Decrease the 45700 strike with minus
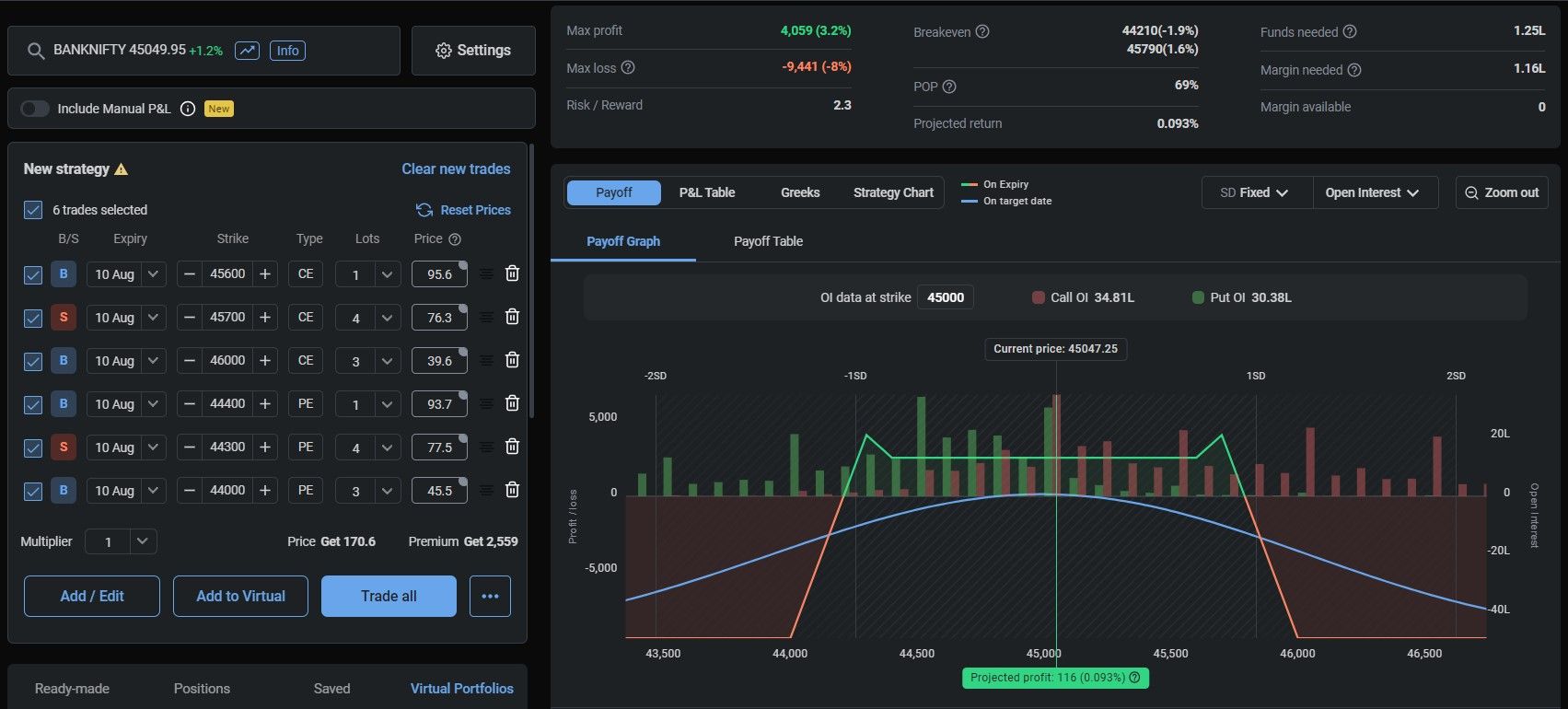The image size is (1568, 709). (x=190, y=318)
